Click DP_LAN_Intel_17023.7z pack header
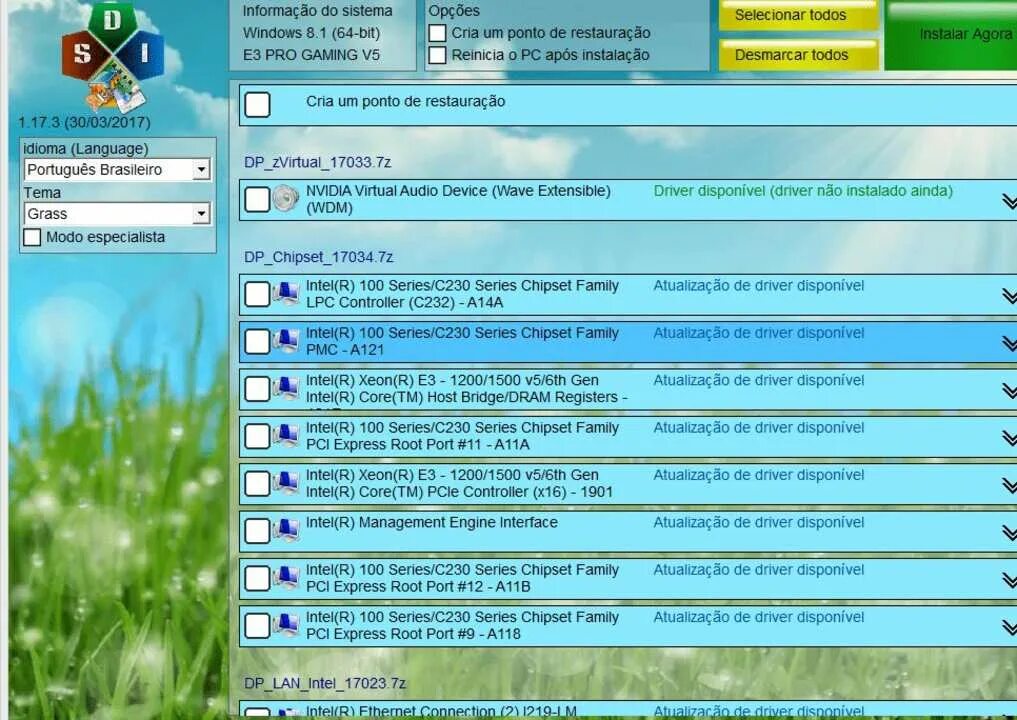This screenshot has width=1017, height=720. coord(325,683)
